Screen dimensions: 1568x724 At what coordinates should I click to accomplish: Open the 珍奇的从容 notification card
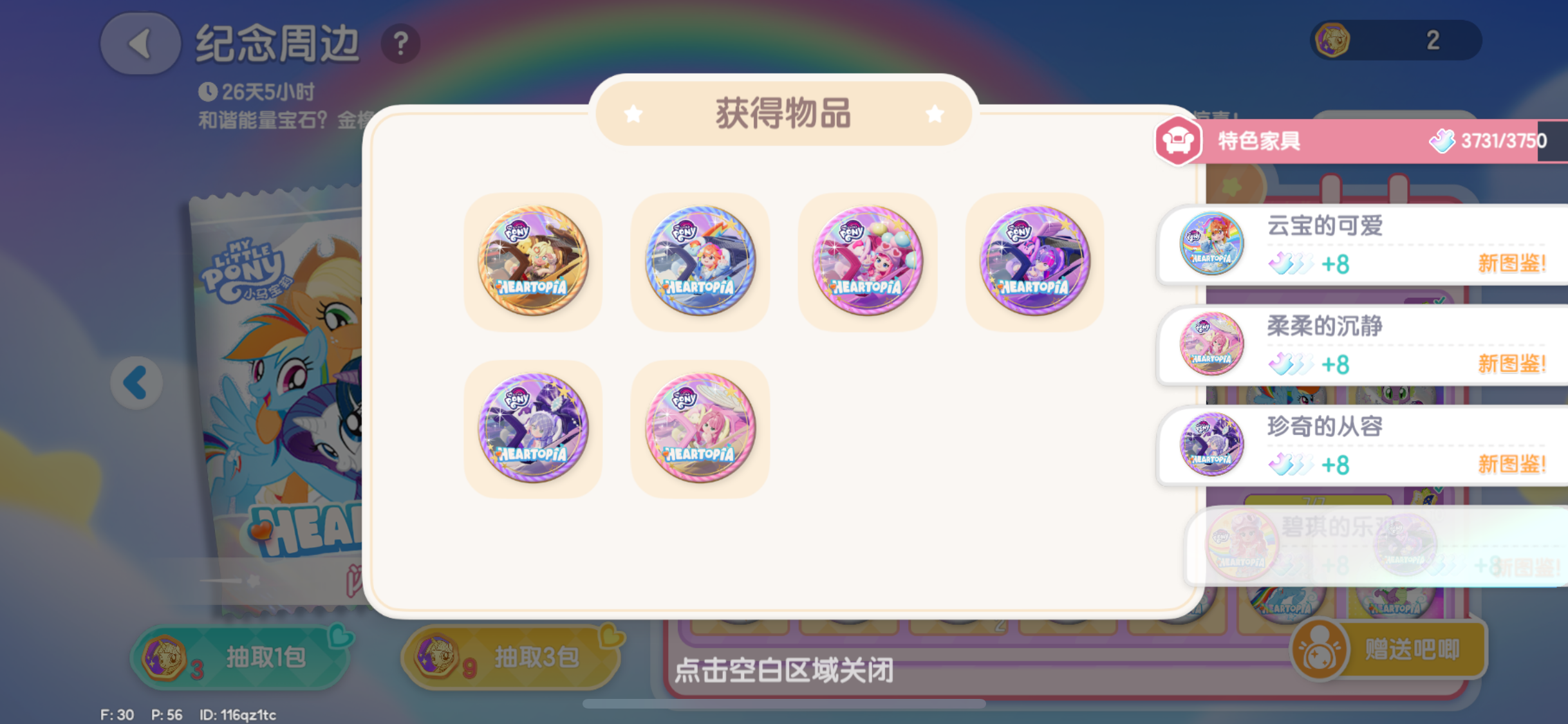click(1363, 445)
